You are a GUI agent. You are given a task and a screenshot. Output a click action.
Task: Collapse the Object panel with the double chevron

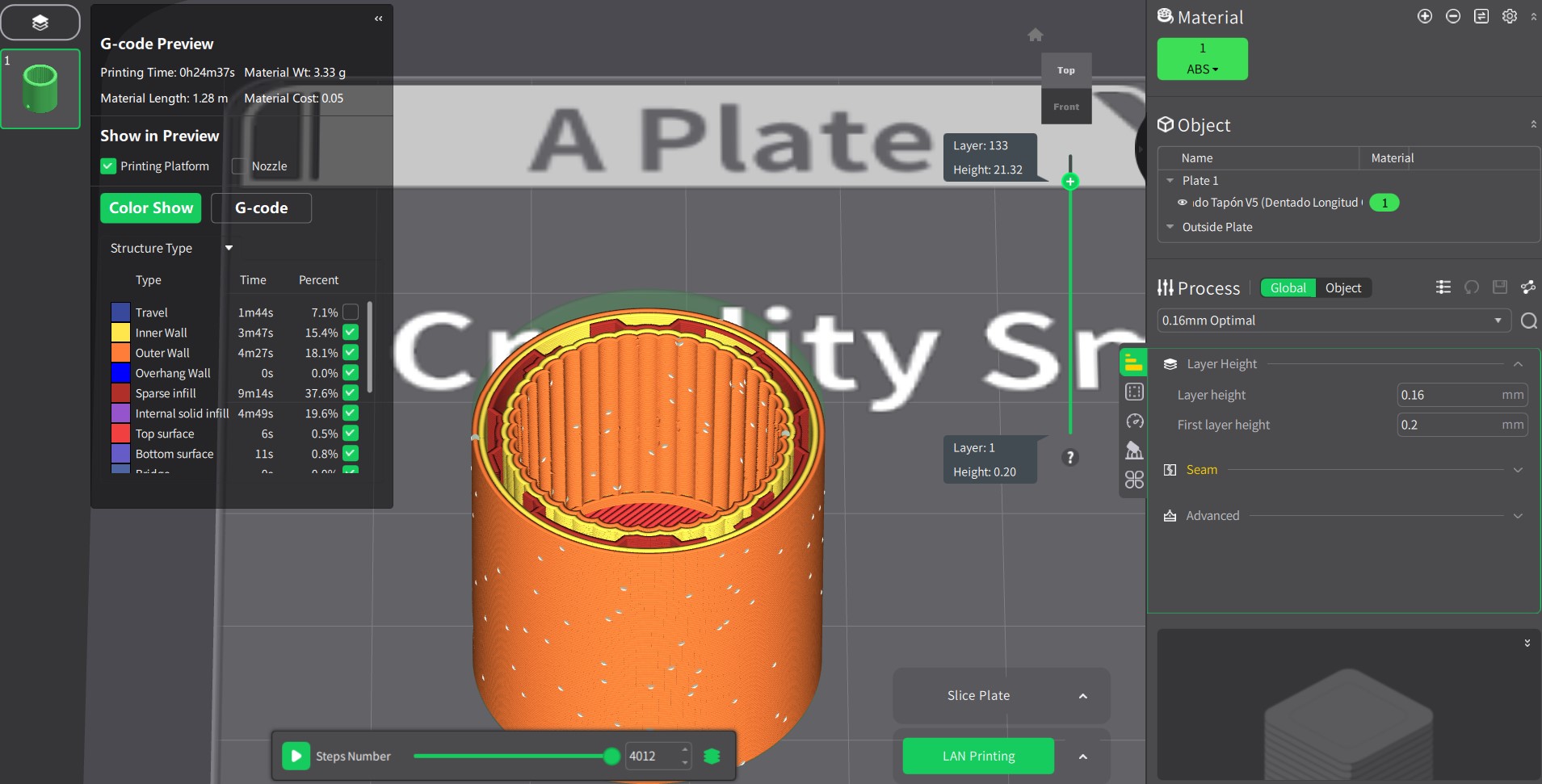tap(1533, 124)
